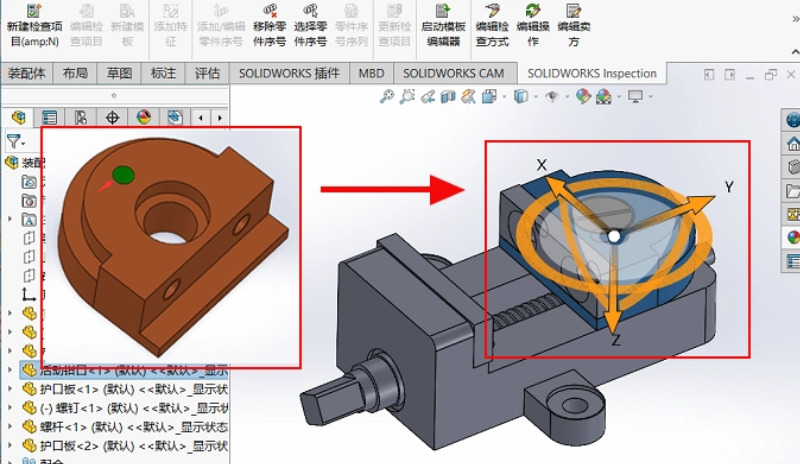Open the SOLIDWORKS 插件 tab
This screenshot has width=800, height=464.
coord(289,74)
